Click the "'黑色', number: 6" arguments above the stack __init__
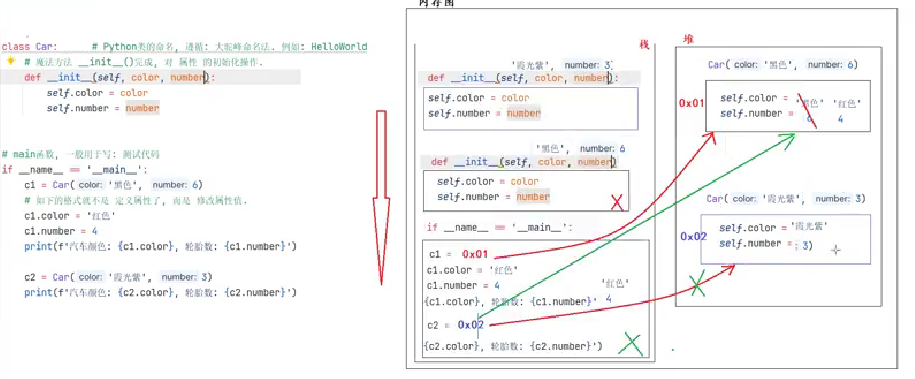915x379 pixels. (x=580, y=149)
